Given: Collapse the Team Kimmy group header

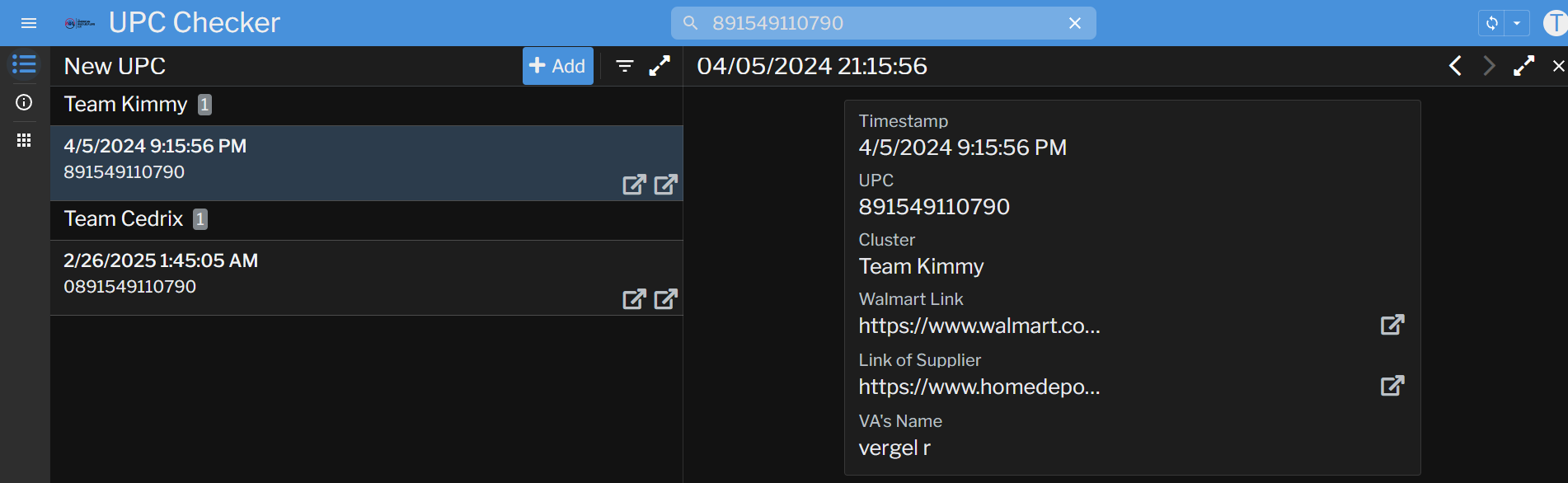Looking at the screenshot, I should click(x=126, y=105).
